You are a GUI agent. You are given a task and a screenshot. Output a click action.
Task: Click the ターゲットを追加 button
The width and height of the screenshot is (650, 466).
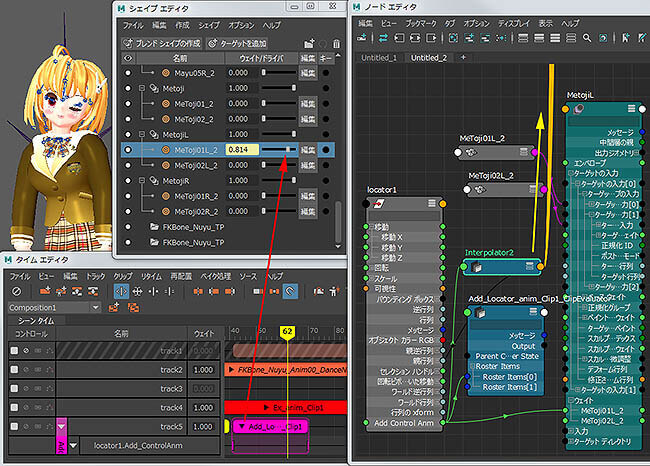tap(237, 44)
